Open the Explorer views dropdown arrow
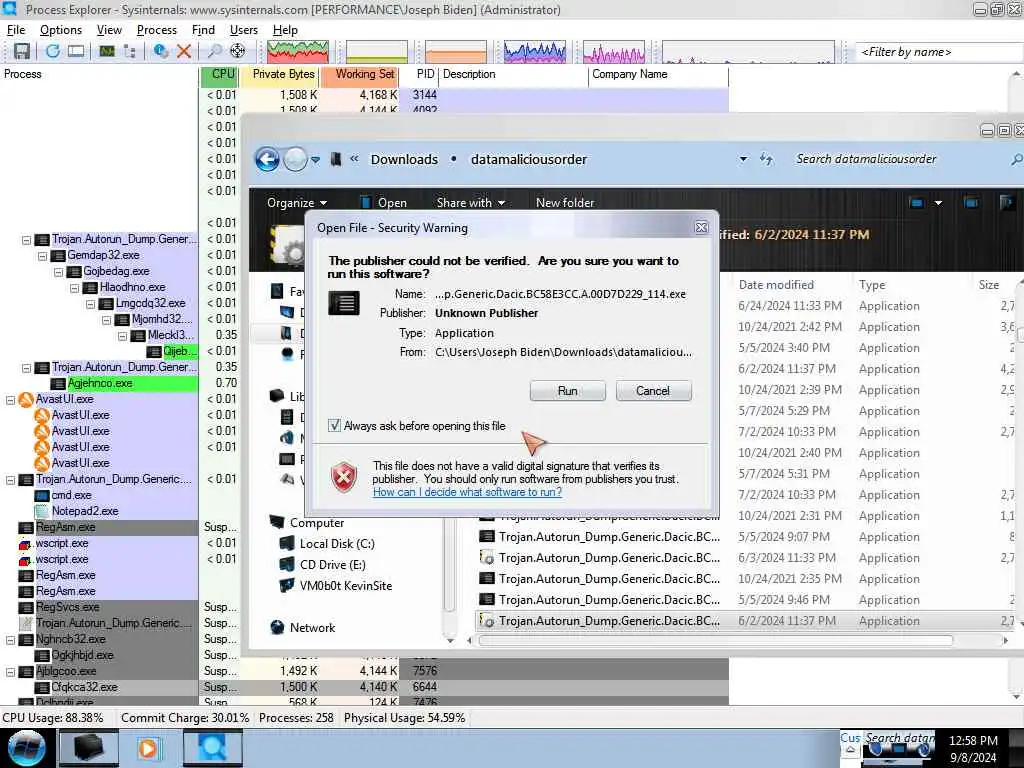 938,203
